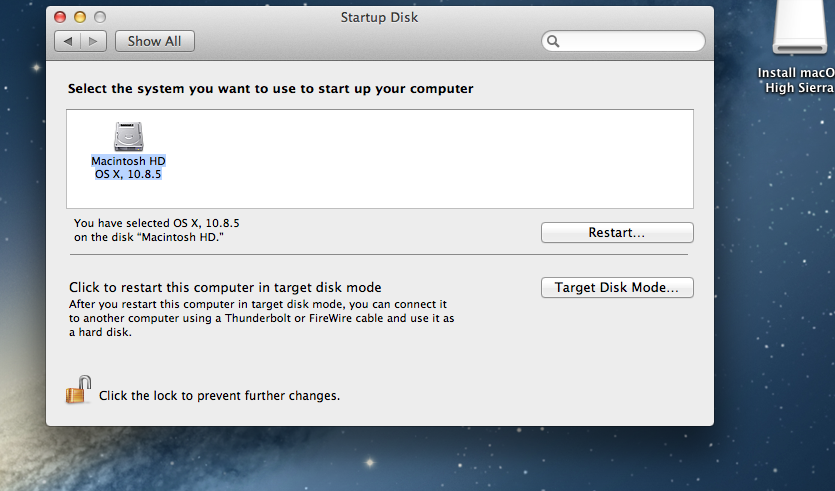Close the Startup Disk window

click(x=60, y=17)
